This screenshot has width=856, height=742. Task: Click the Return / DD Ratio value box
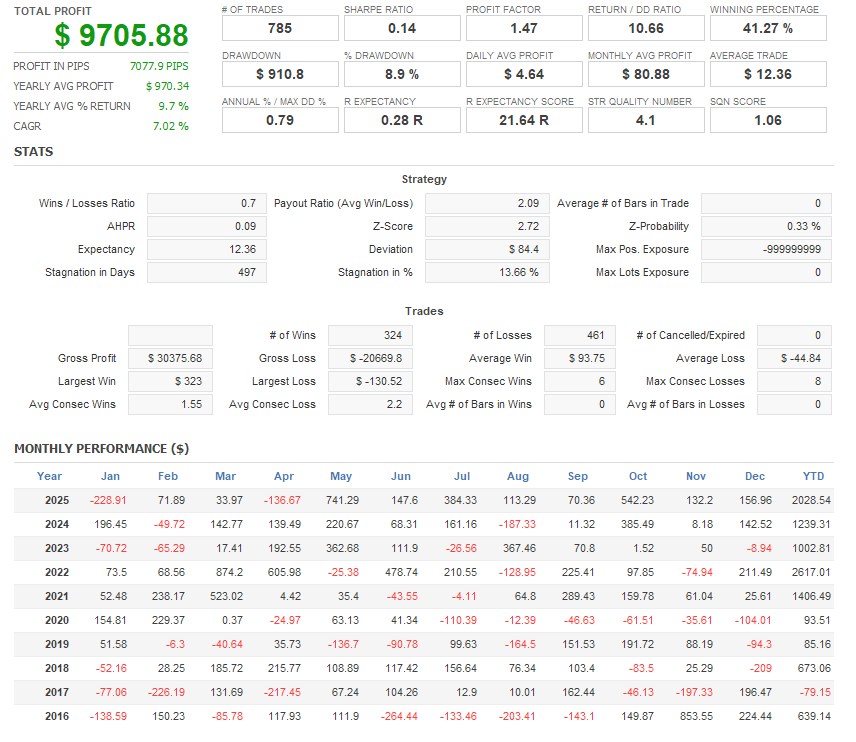(x=646, y=28)
